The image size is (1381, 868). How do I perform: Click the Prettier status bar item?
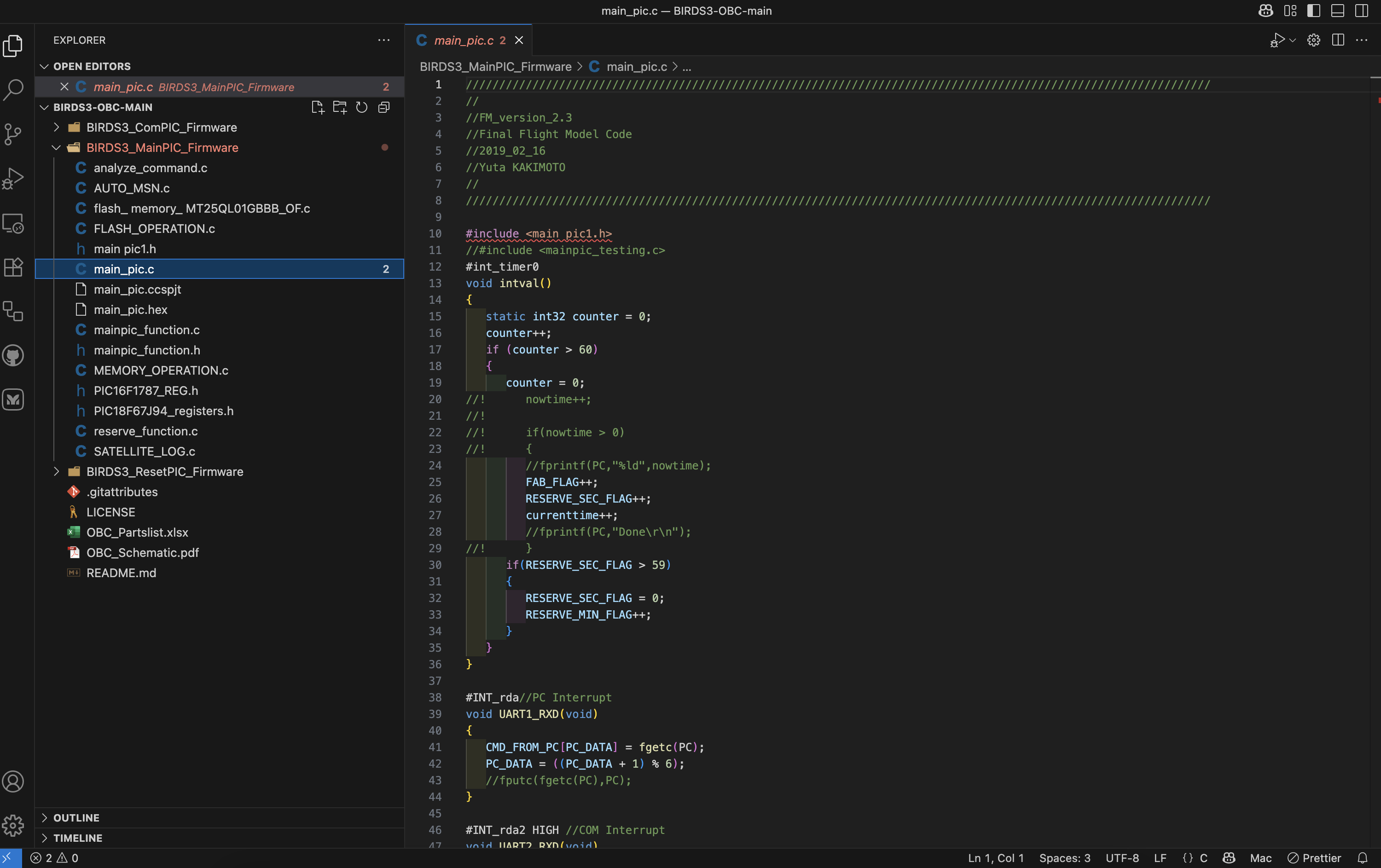[x=1314, y=858]
